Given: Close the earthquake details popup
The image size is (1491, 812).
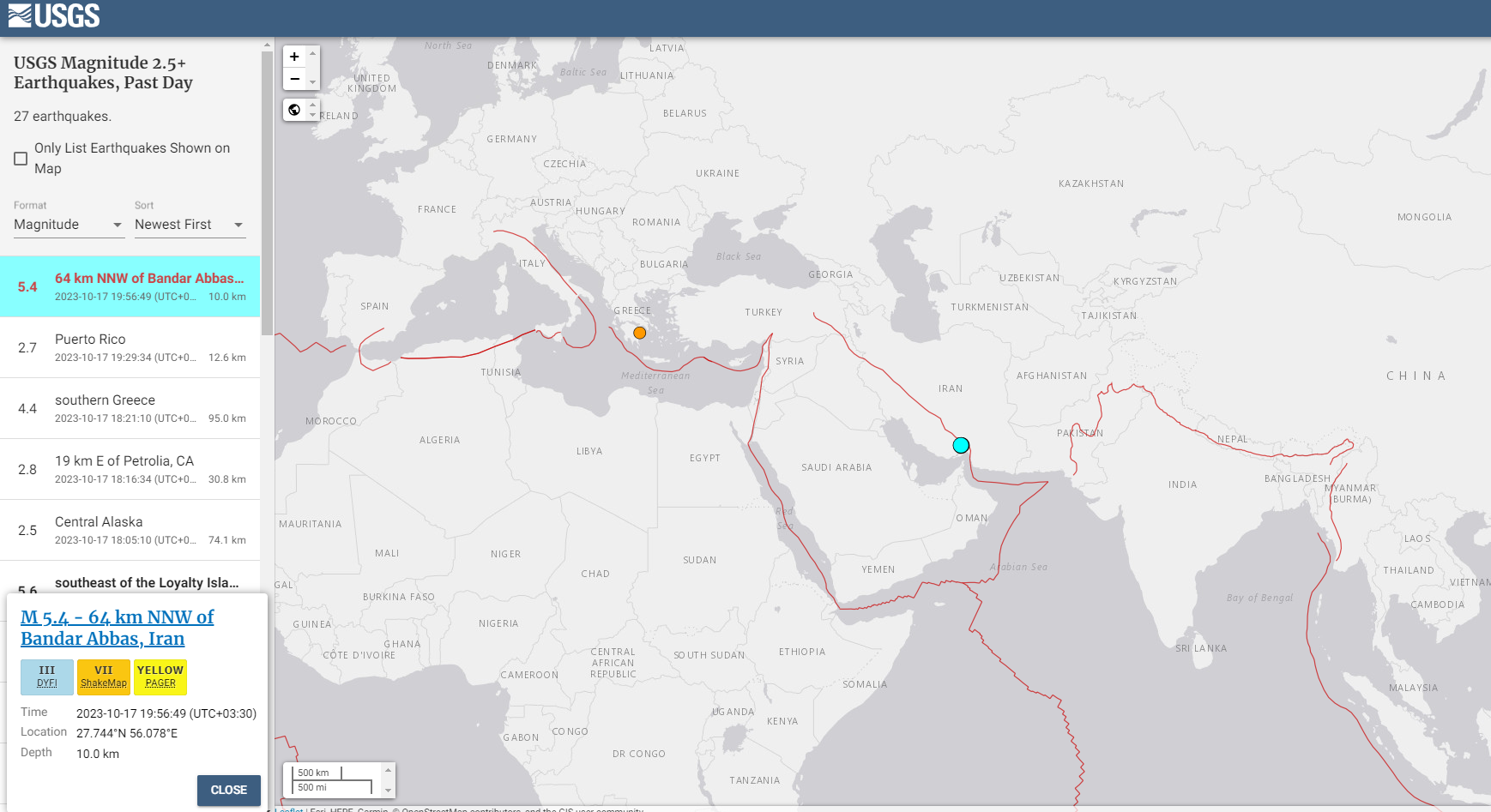Looking at the screenshot, I should (228, 790).
